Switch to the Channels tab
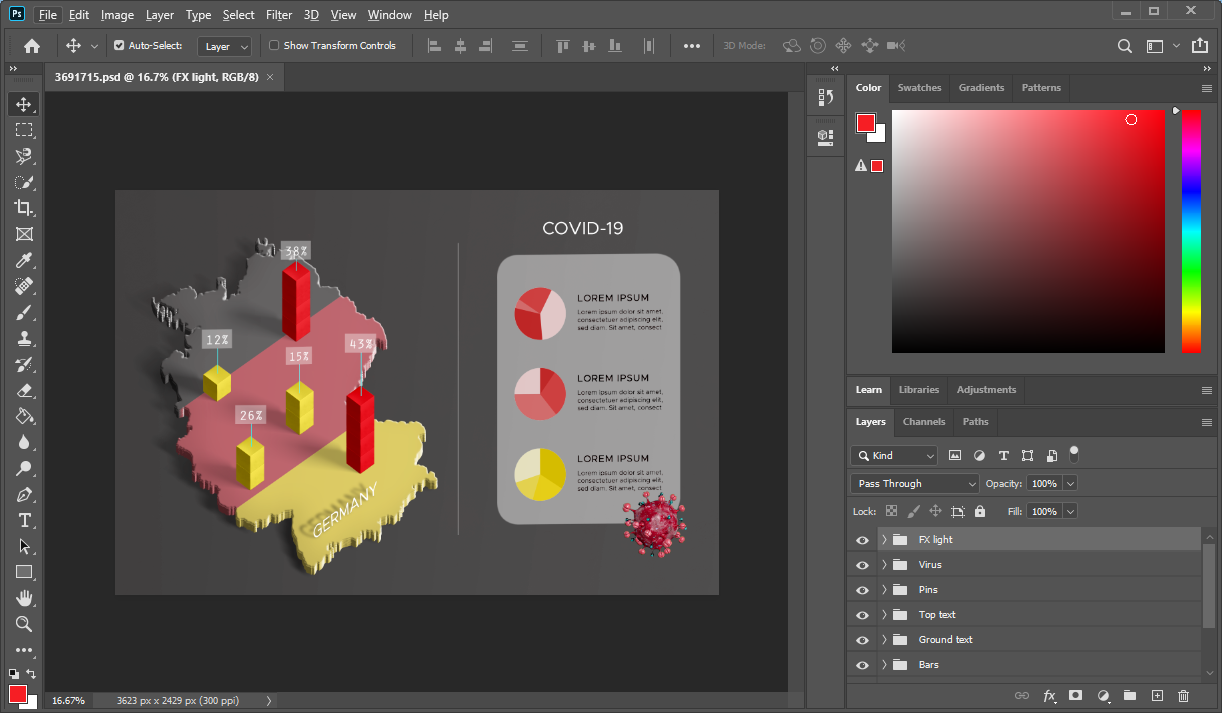This screenshot has height=713, width=1222. click(x=923, y=421)
